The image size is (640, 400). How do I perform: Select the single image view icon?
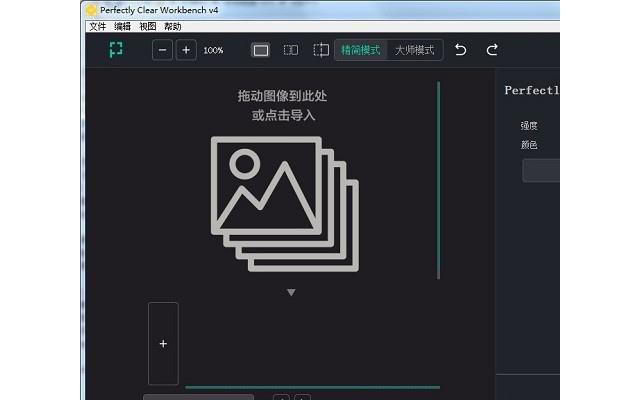[x=261, y=50]
